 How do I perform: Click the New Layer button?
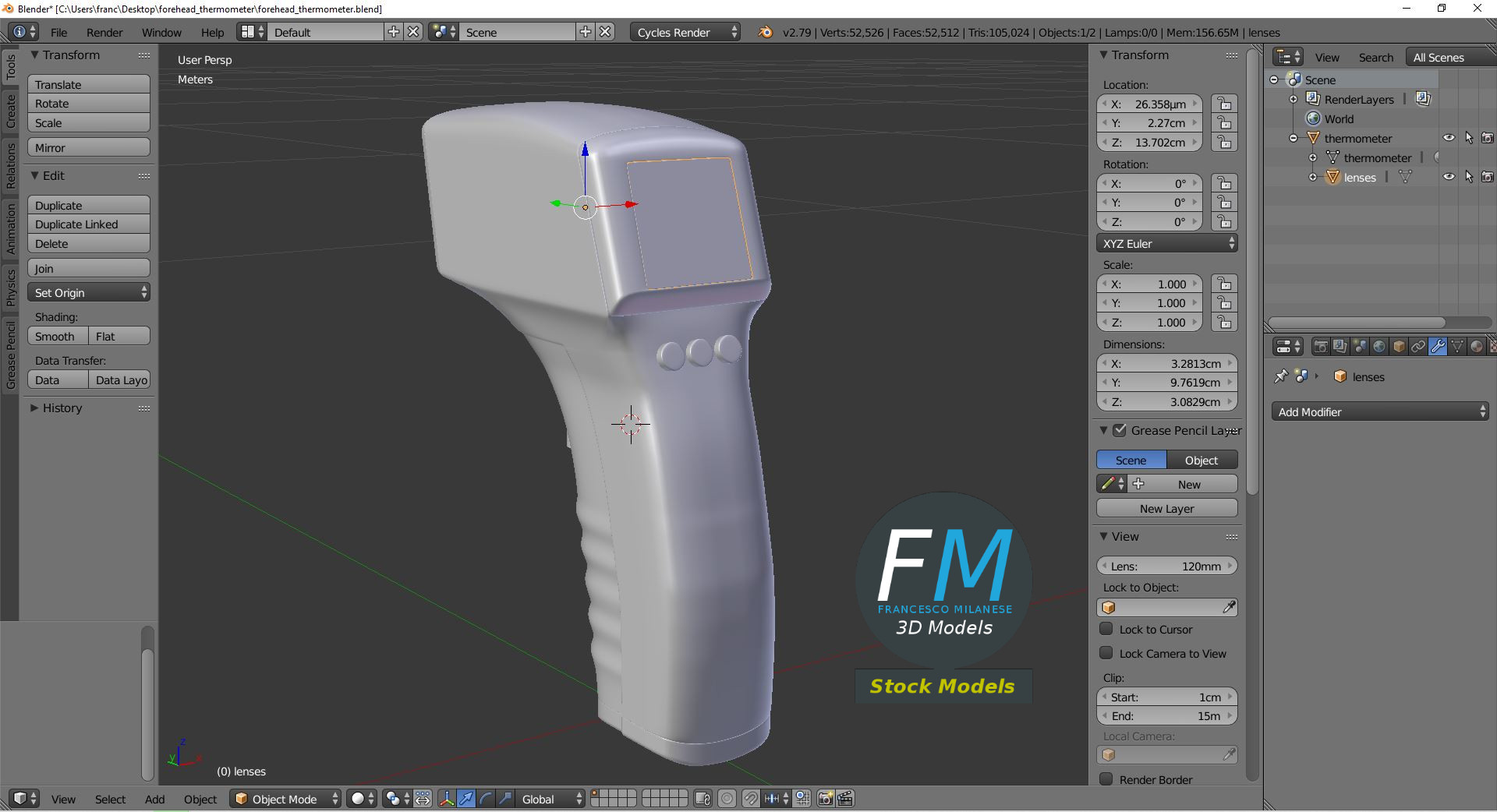1166,508
